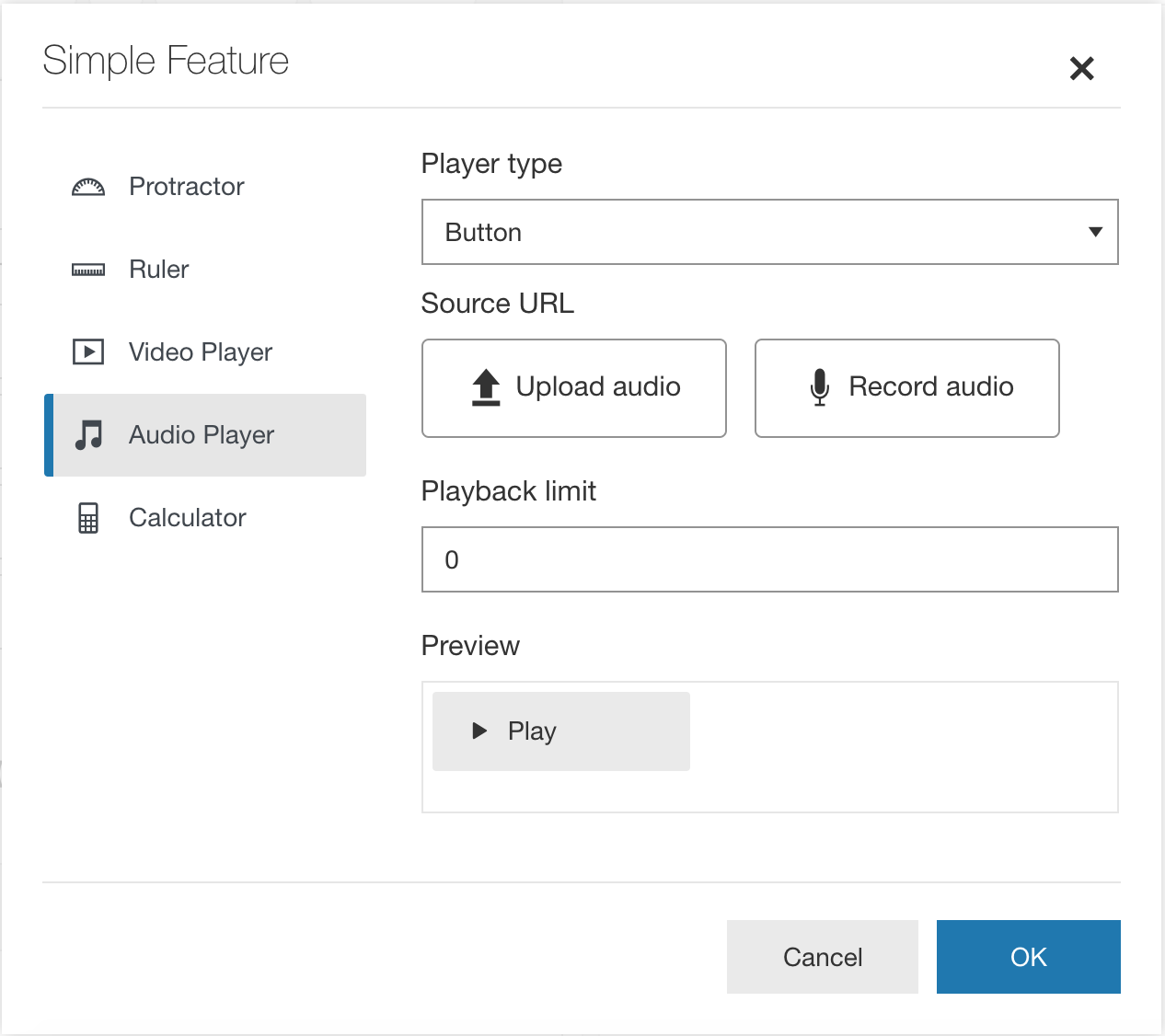Click the Playback limit label
The image size is (1165, 1036).
click(x=509, y=491)
